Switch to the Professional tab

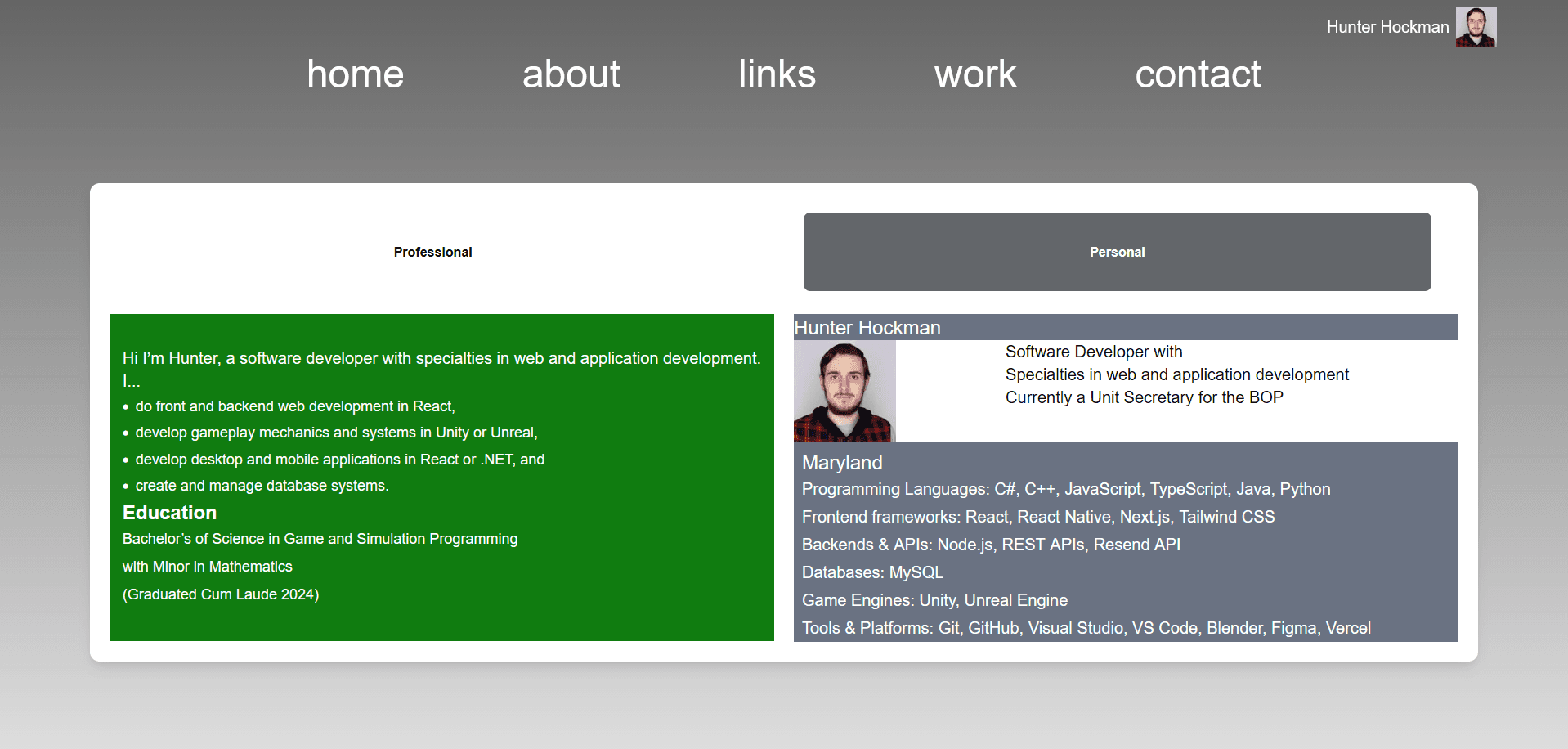coord(432,252)
